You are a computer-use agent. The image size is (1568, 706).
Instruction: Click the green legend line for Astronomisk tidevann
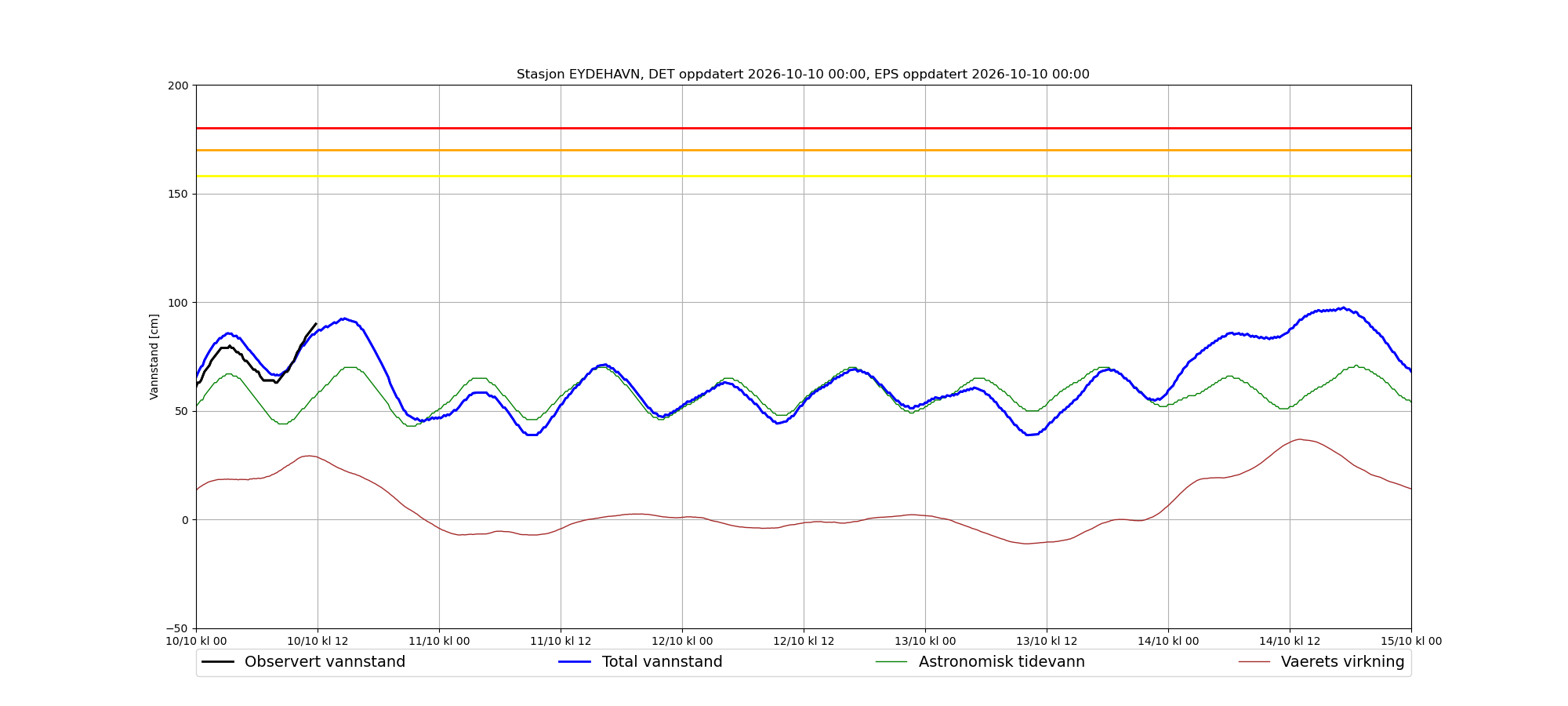pos(891,662)
